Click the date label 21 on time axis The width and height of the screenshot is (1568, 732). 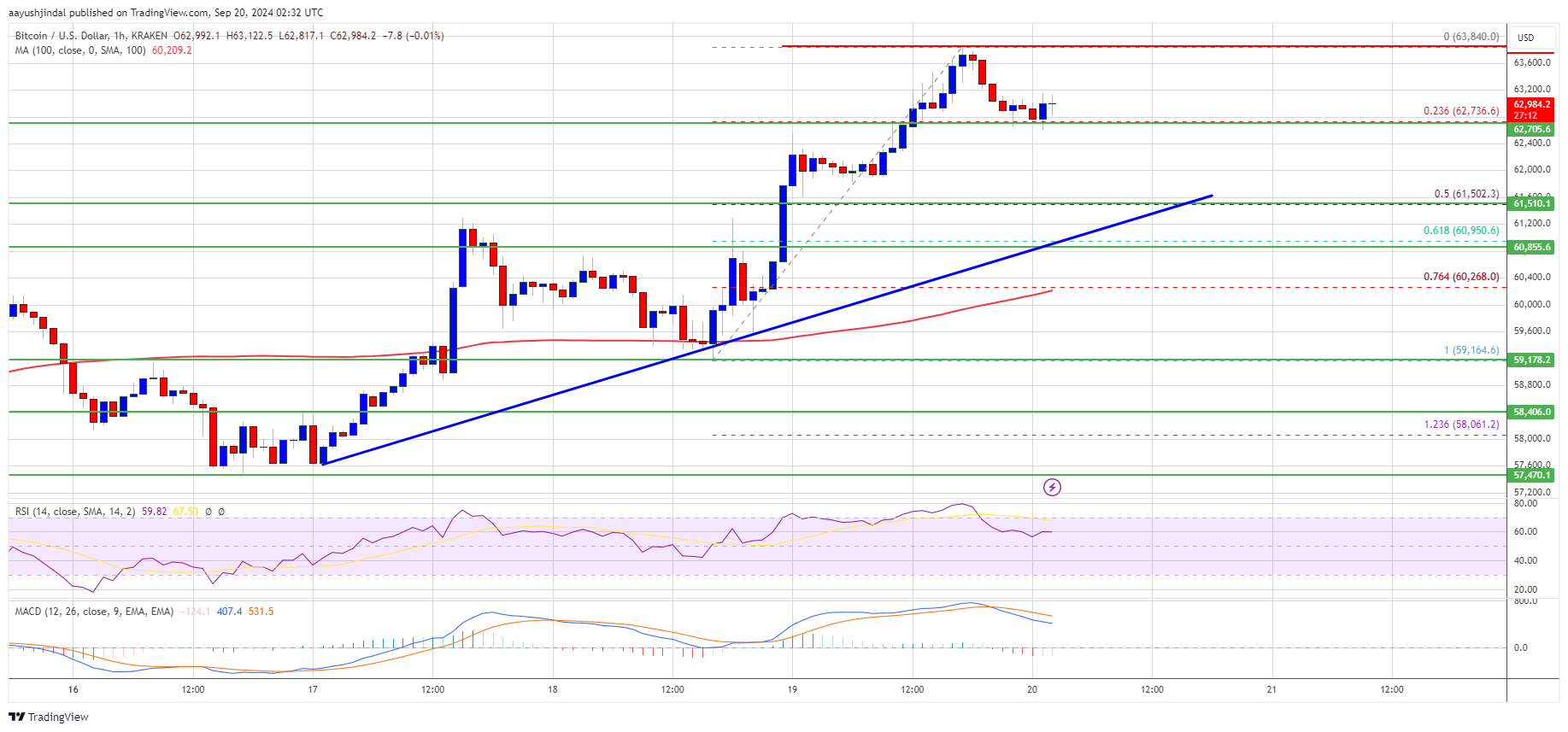[1271, 689]
